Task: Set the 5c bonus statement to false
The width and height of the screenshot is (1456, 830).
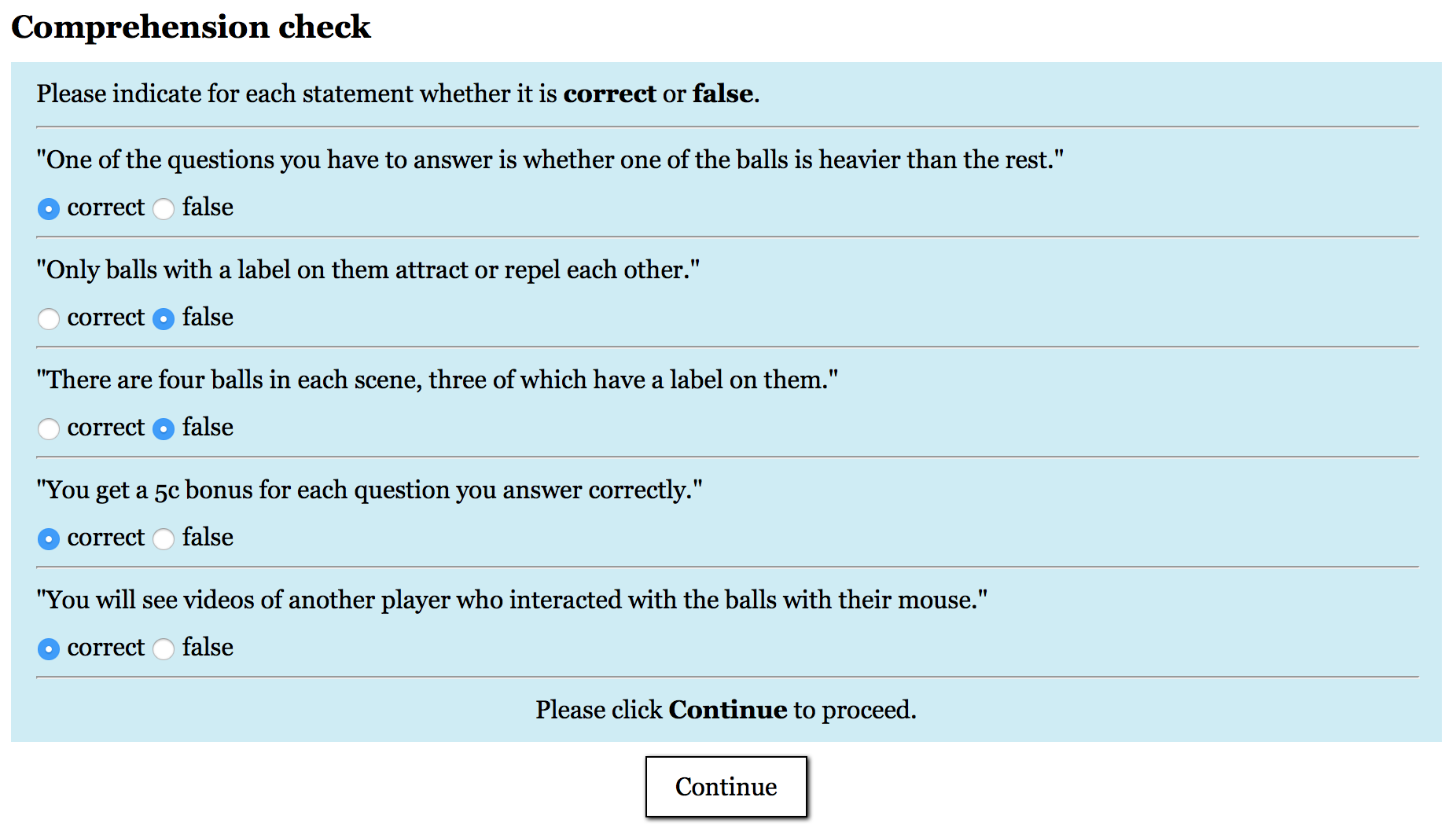Action: (164, 538)
